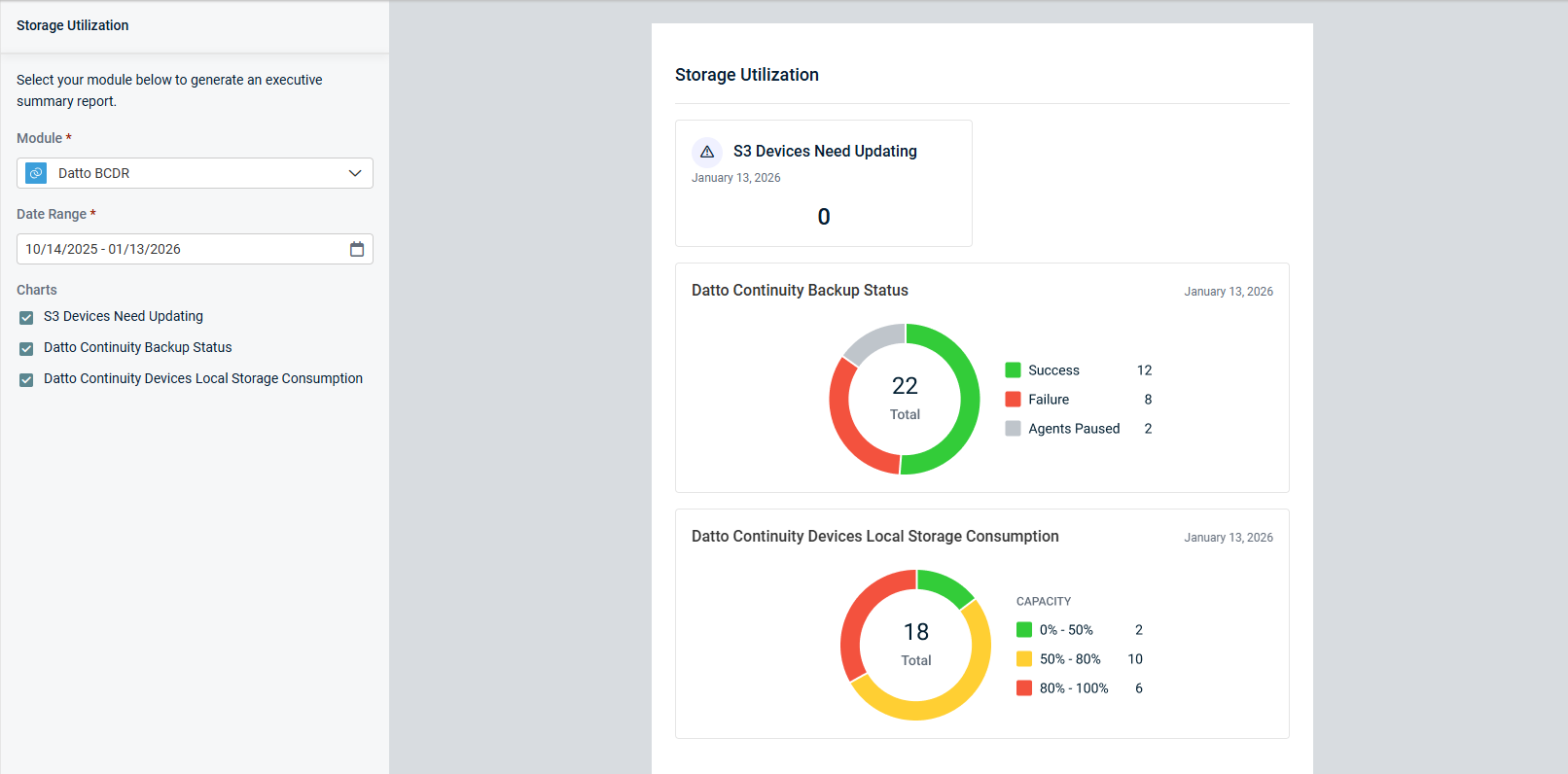Select the gray Agents Paused legend swatch
1568x774 pixels.
(1013, 429)
